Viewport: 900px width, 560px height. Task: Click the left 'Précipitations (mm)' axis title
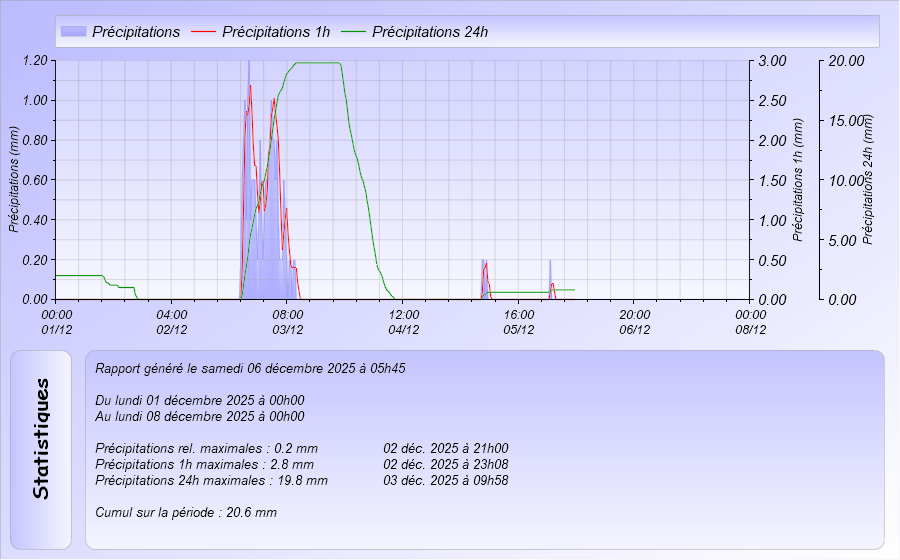tap(13, 179)
